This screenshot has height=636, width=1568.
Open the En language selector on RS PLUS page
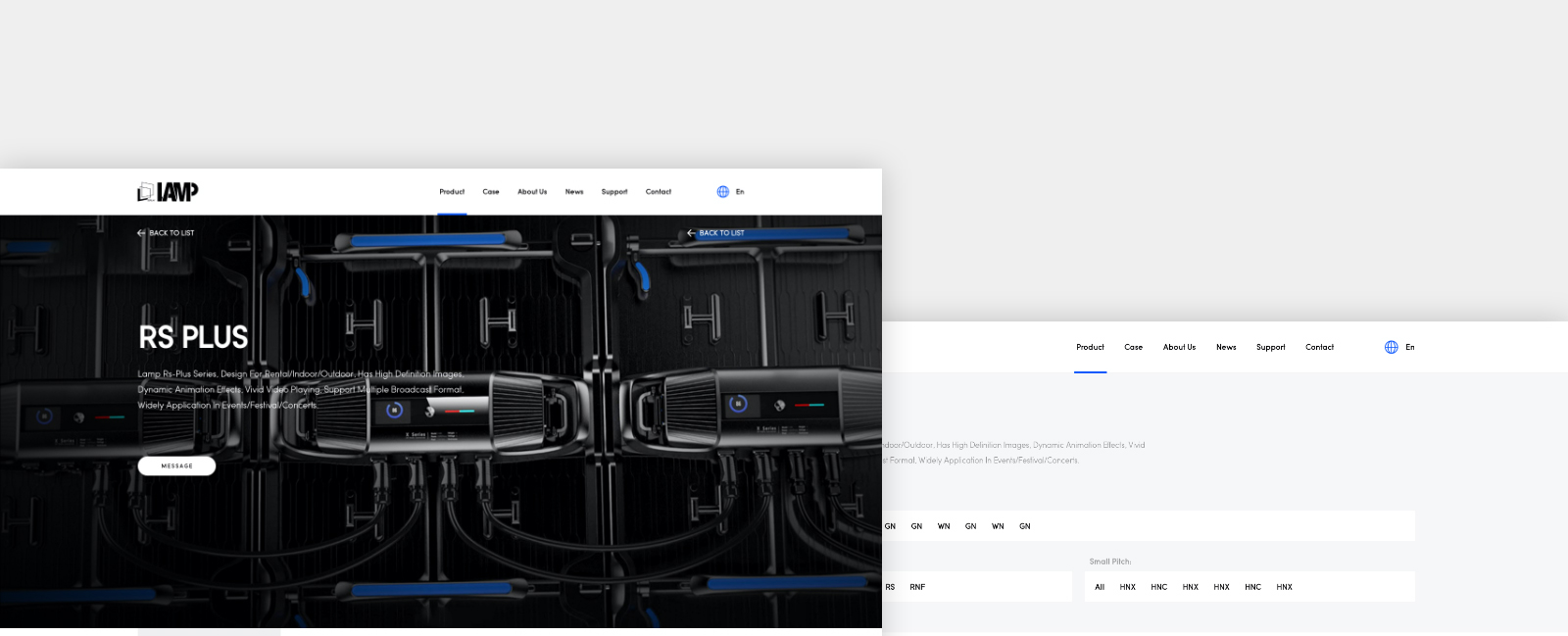click(740, 192)
